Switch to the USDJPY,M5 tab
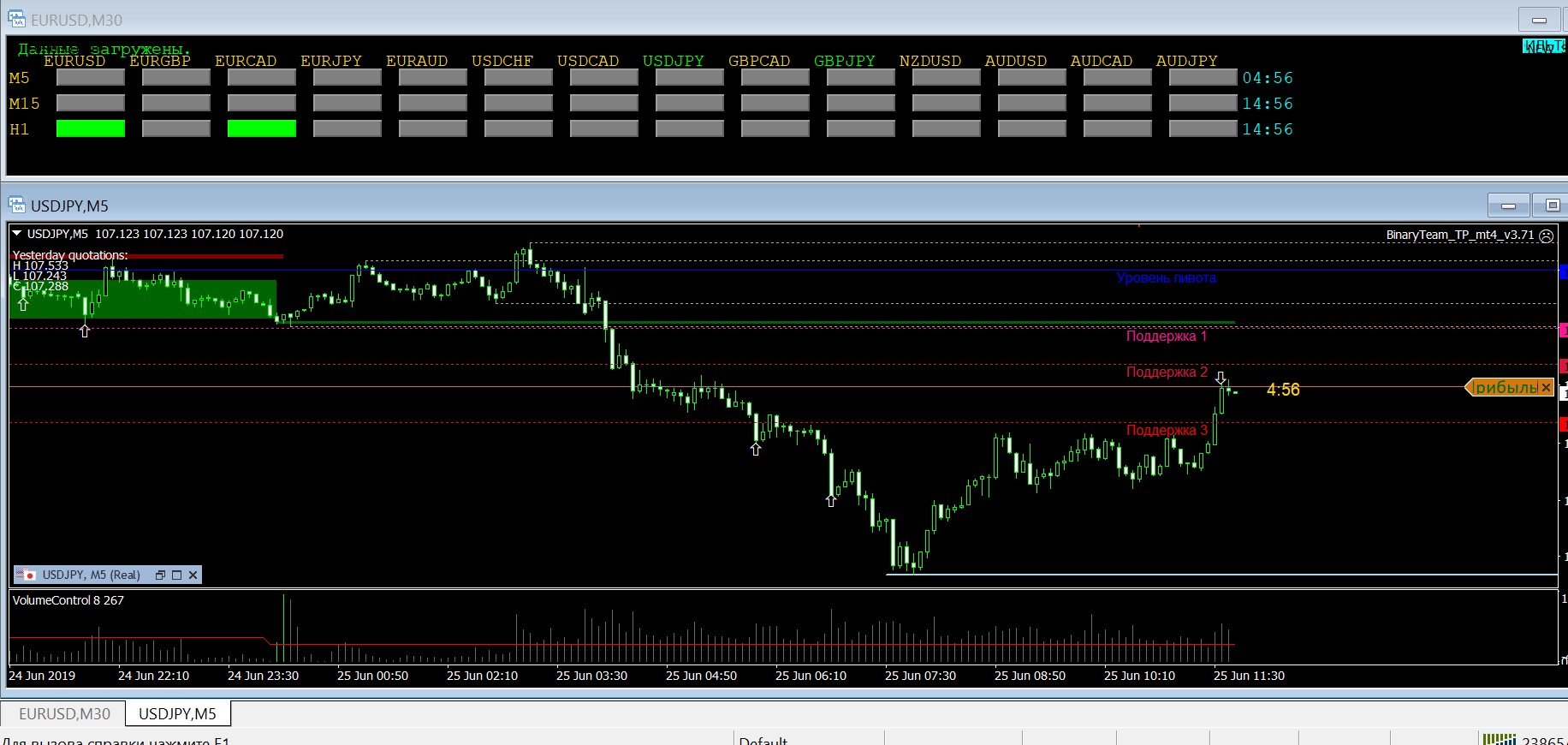The height and width of the screenshot is (745, 1568). [x=178, y=714]
